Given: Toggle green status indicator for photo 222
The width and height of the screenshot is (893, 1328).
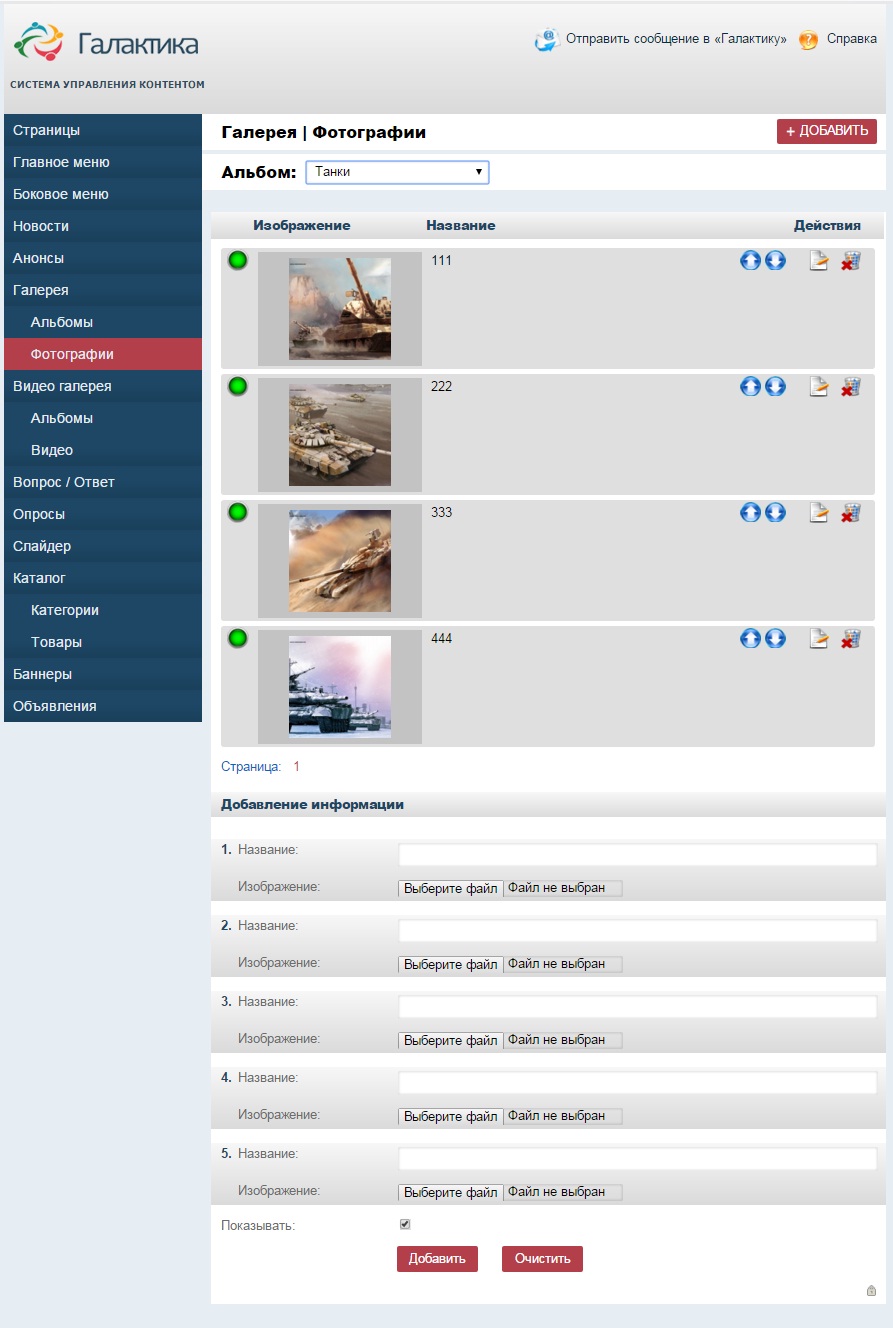Looking at the screenshot, I should (x=237, y=386).
